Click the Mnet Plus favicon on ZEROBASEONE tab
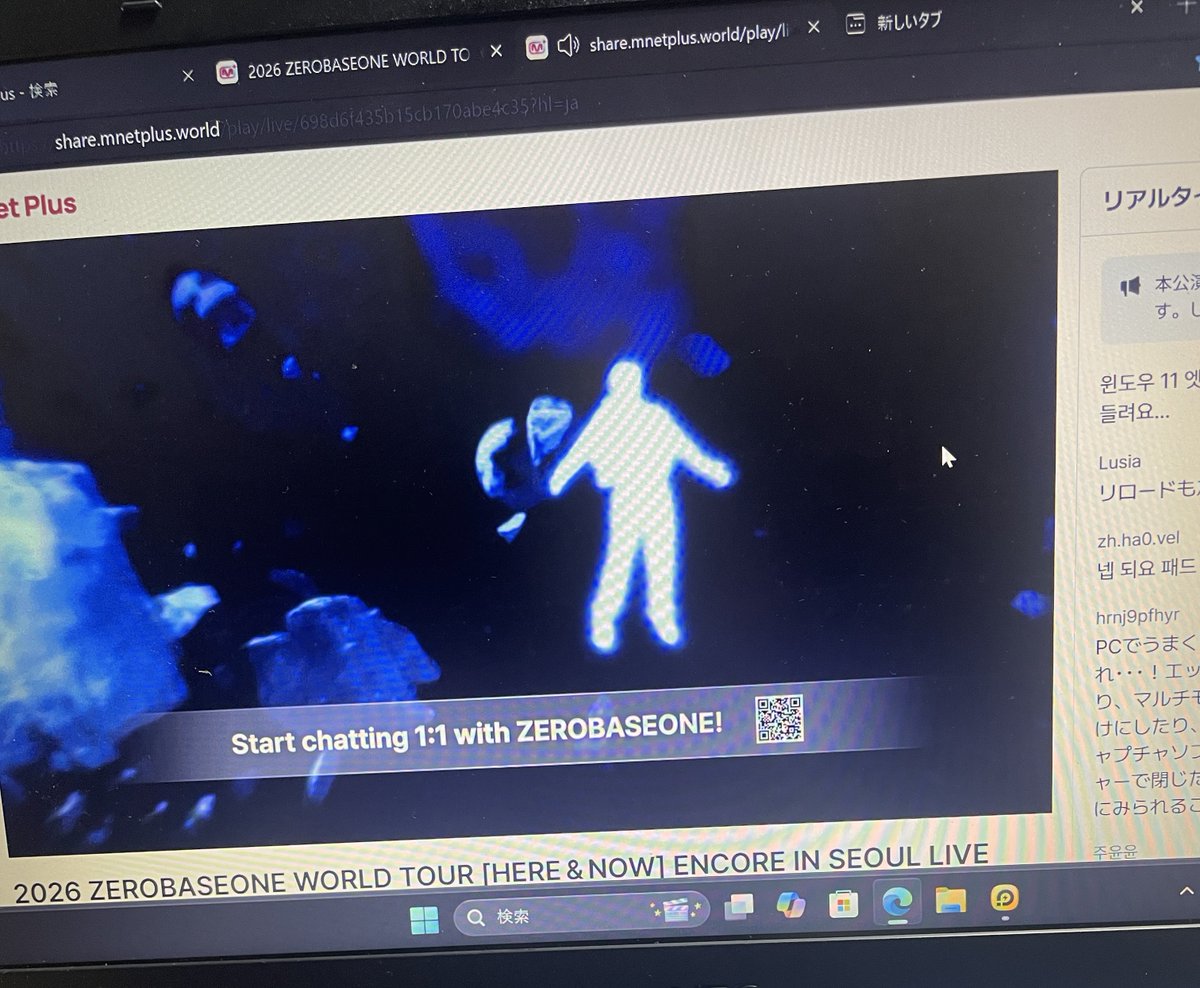This screenshot has height=988, width=1200. [227, 72]
